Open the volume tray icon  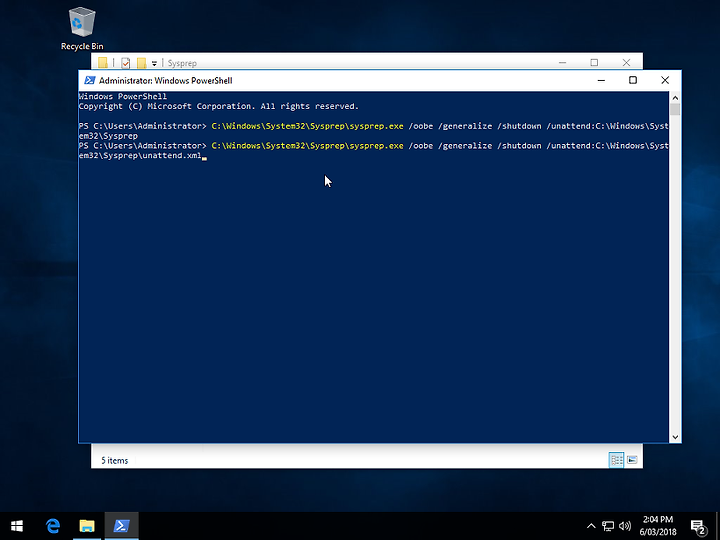[x=624, y=526]
